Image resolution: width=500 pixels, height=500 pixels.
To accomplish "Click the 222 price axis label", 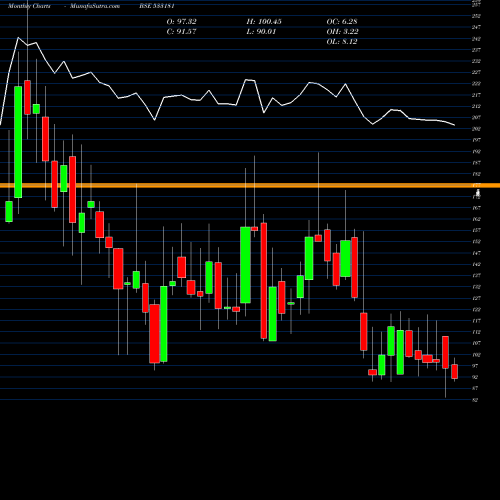I will [x=476, y=84].
